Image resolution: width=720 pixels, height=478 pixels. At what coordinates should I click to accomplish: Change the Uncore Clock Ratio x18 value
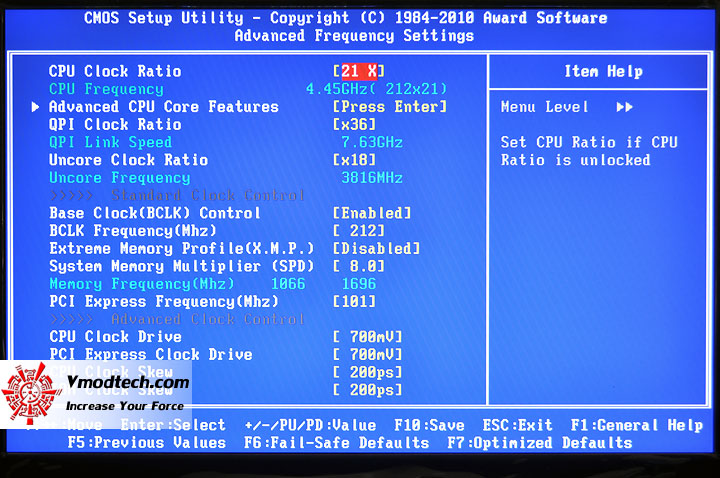click(x=354, y=160)
